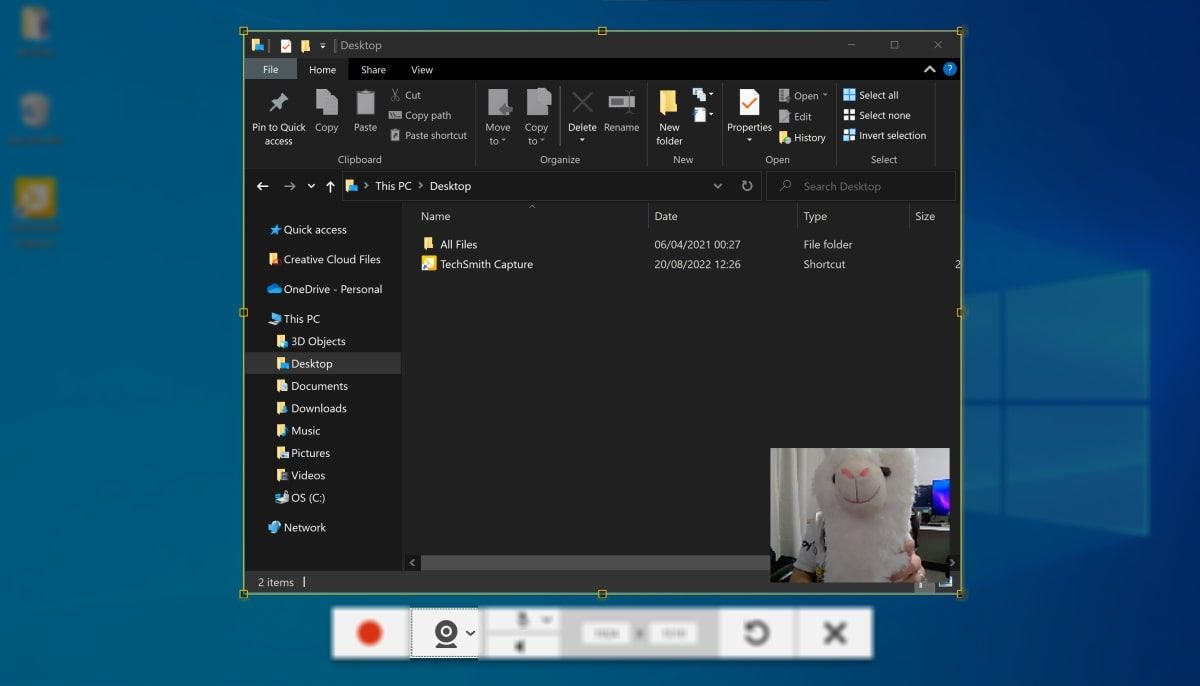
Task: Toggle the webcam capture button
Action: [445, 633]
